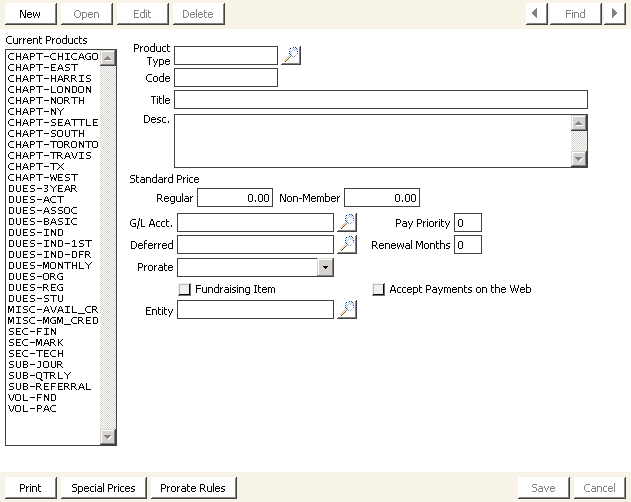Focus the Regular price field
The width and height of the screenshot is (631, 502).
235,198
